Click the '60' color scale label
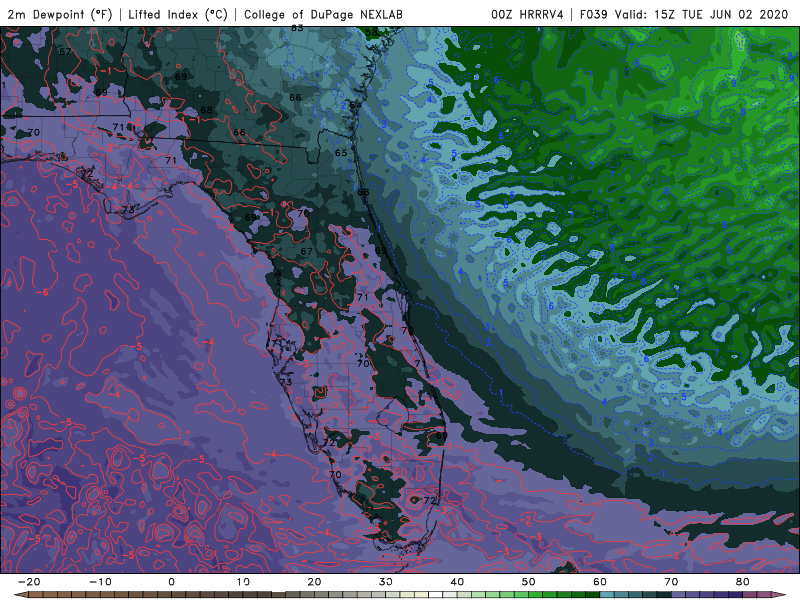The image size is (800, 600). pyautogui.click(x=600, y=582)
